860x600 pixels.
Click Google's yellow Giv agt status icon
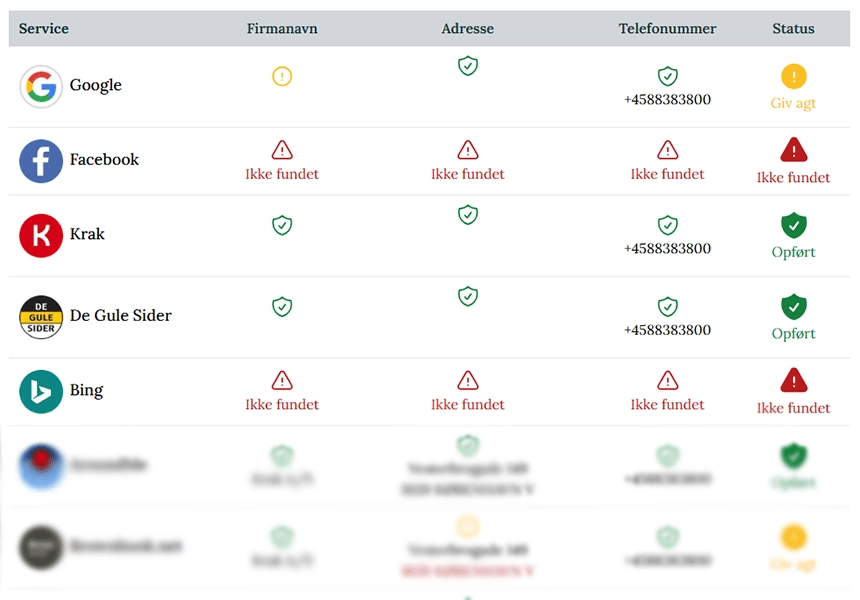[794, 76]
